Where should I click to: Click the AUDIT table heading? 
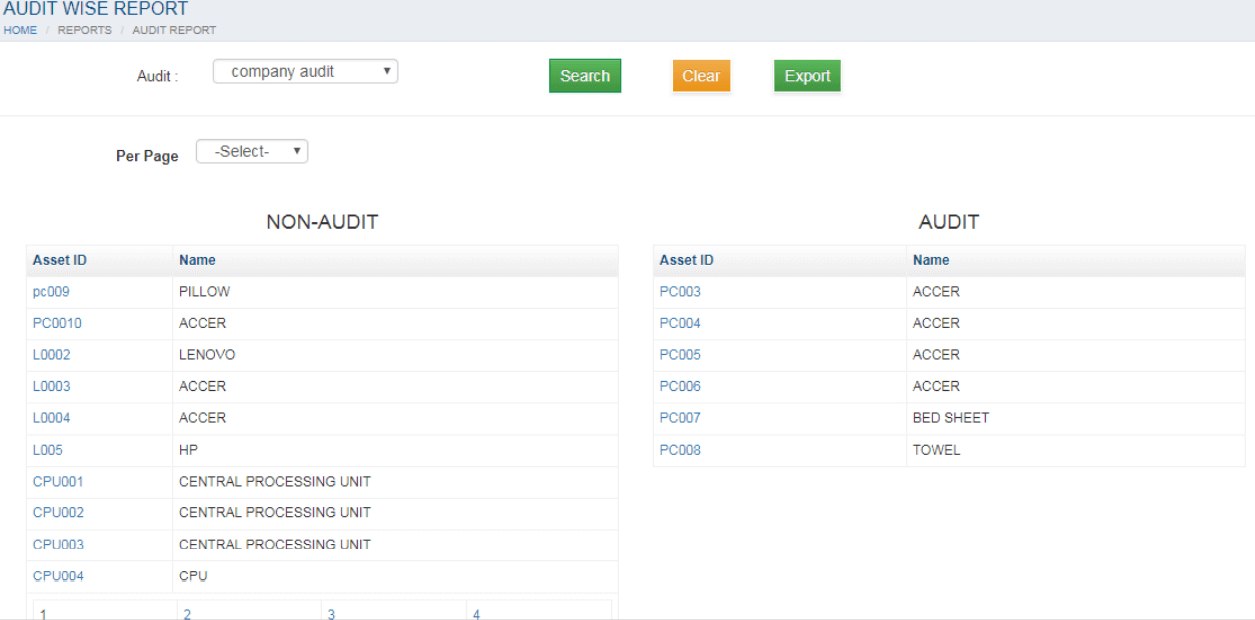pos(949,222)
